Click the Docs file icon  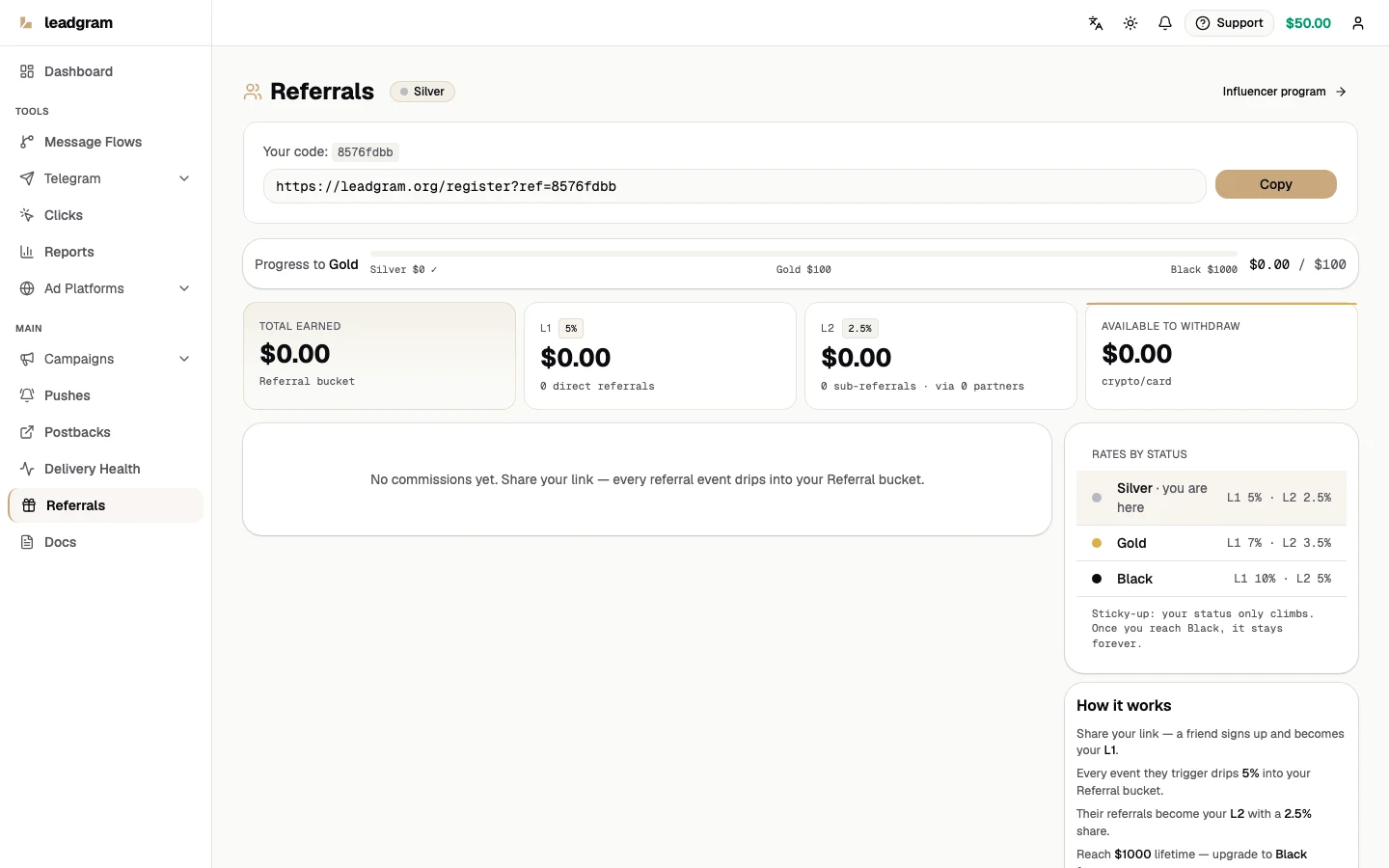(27, 542)
